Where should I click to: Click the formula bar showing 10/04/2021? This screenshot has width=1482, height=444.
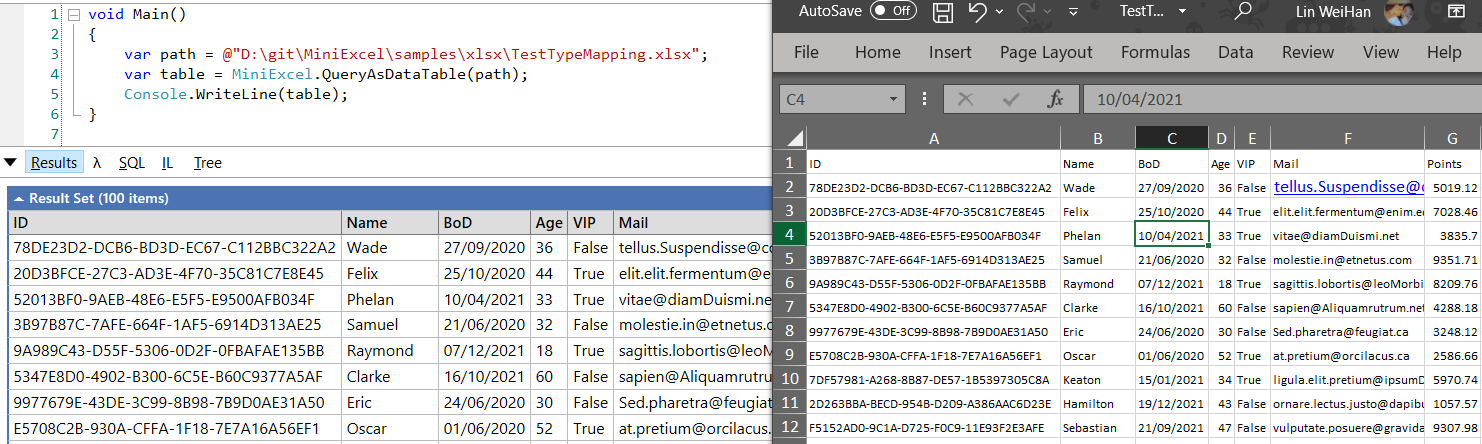click(x=1280, y=99)
